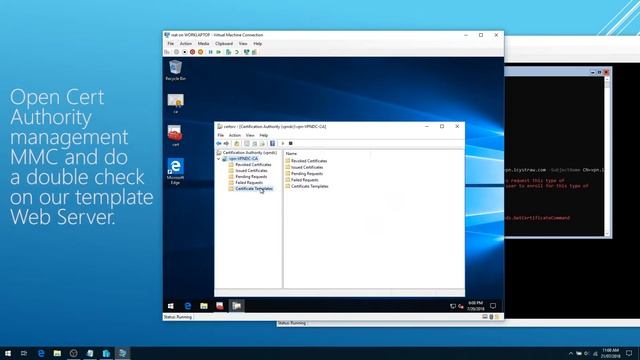This screenshot has width=640, height=360.
Task: Click Shut Down red icon in VM toolbar
Action: coord(193,52)
